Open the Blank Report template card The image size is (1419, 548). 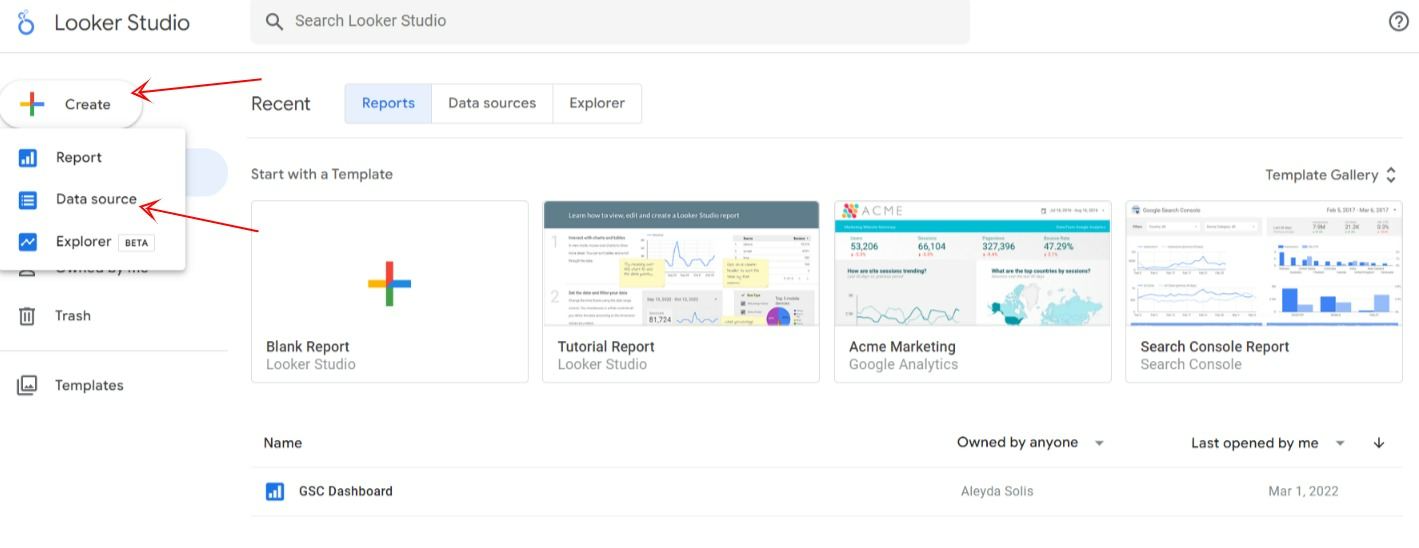click(x=390, y=292)
